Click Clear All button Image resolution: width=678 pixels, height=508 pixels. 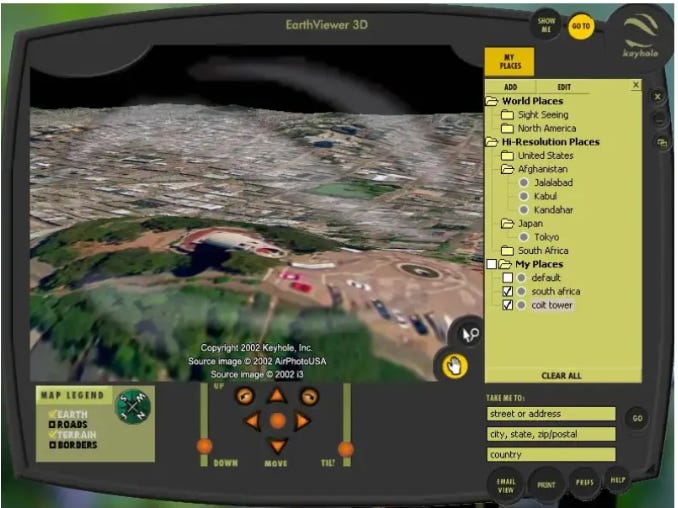pyautogui.click(x=561, y=376)
